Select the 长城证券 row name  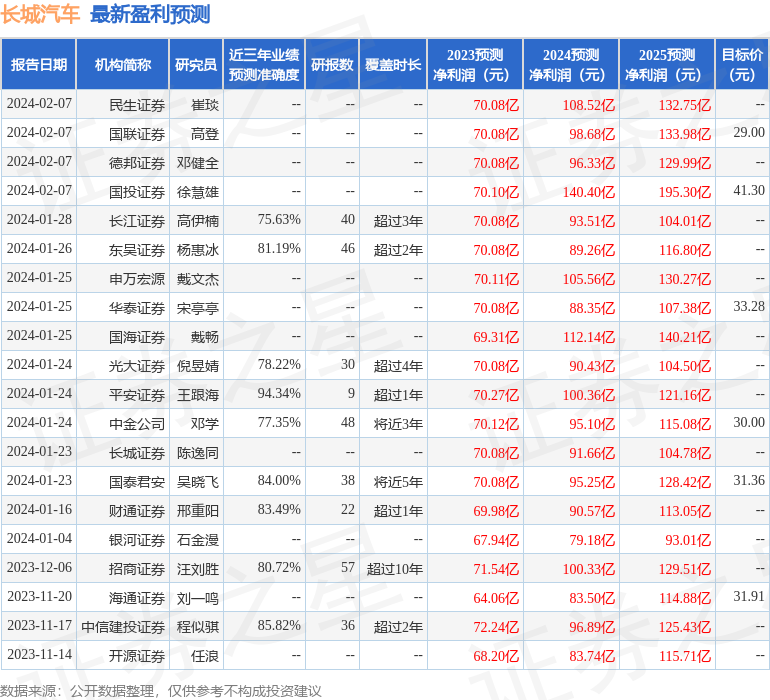point(137,453)
